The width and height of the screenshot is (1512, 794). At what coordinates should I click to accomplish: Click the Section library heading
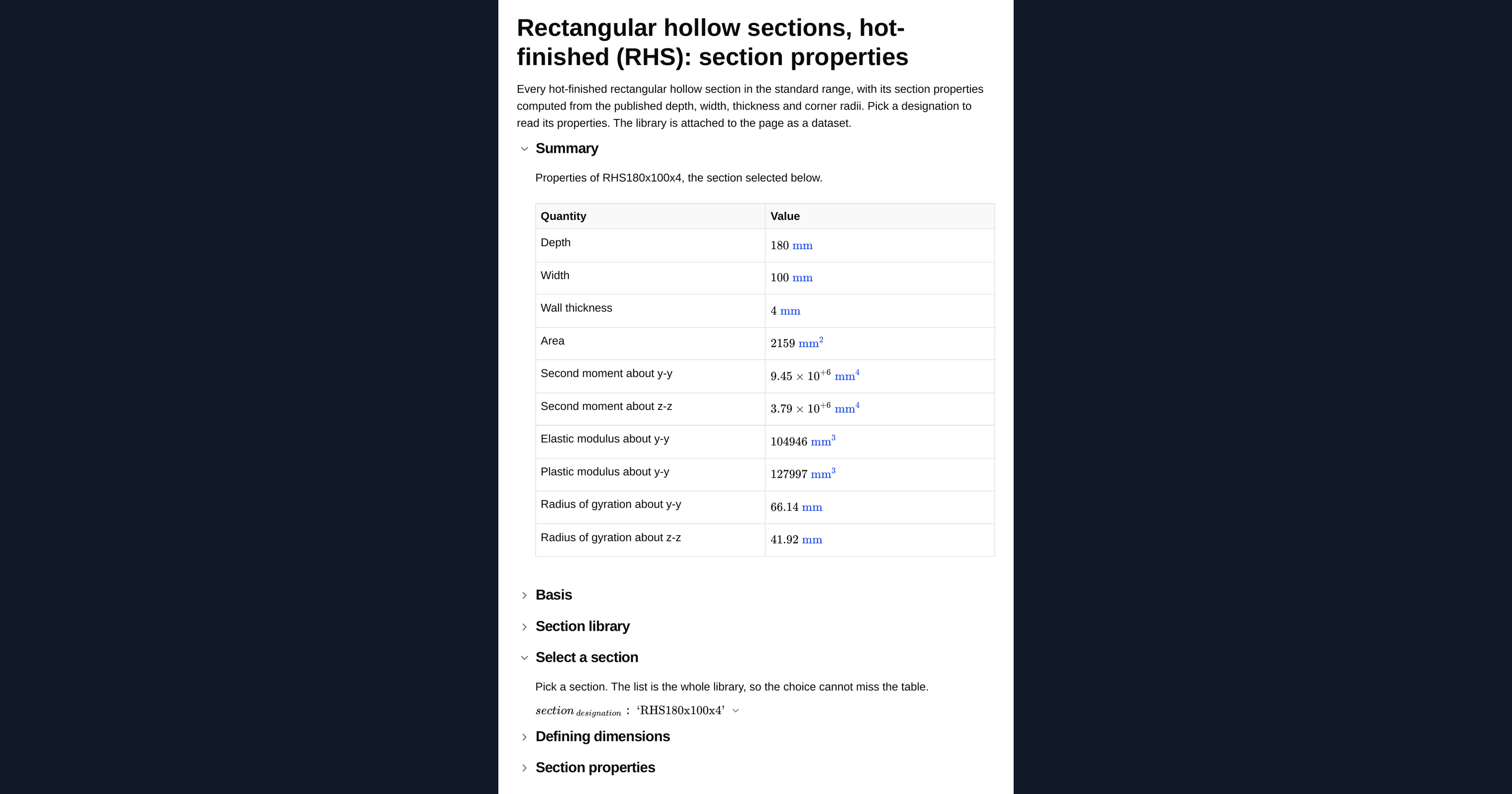[582, 626]
